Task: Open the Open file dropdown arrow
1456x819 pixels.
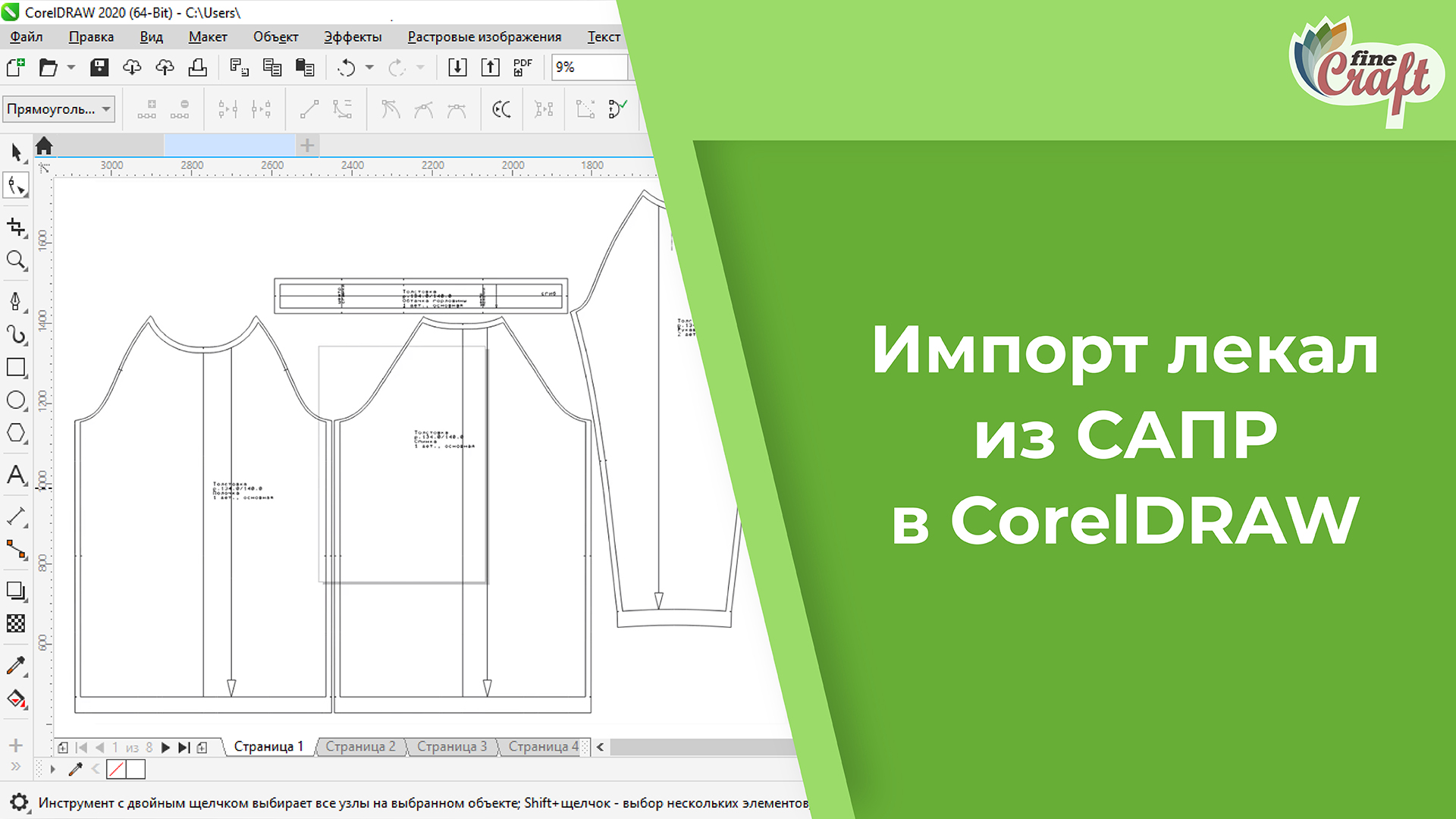Action: [x=71, y=67]
